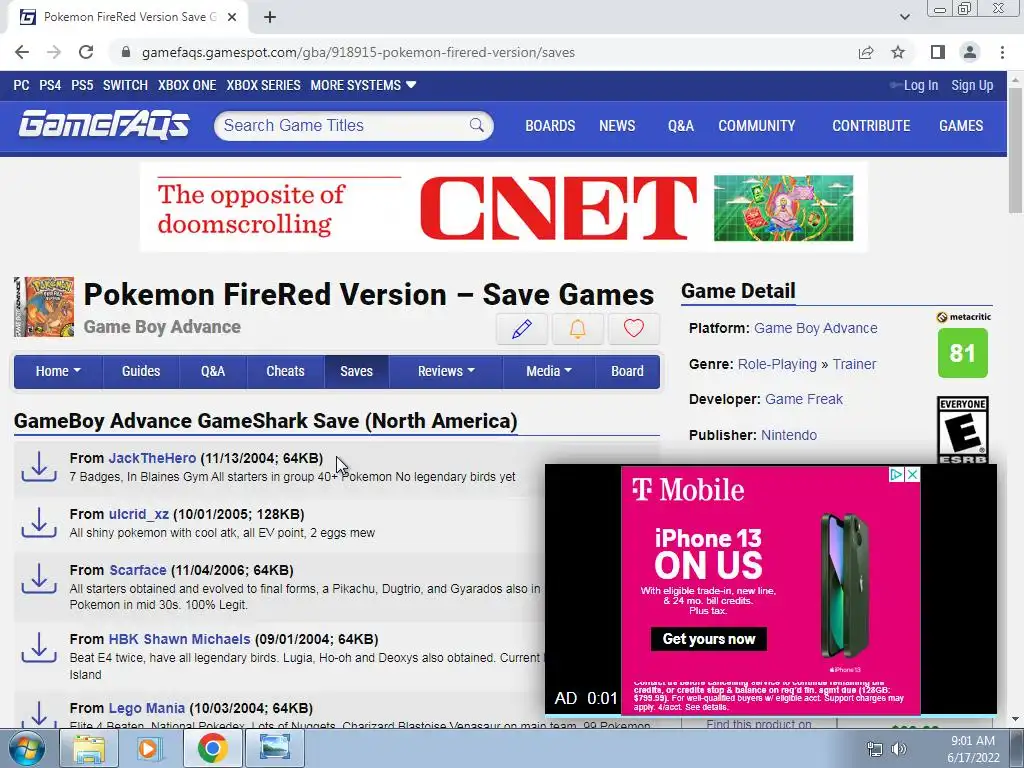Expand the Reviews tab dropdown
The height and width of the screenshot is (768, 1024).
[446, 371]
